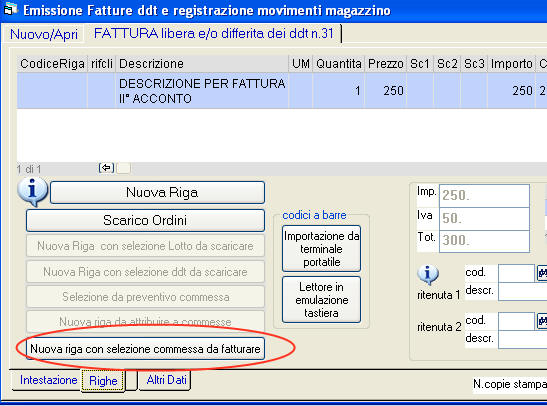Open the Altri Dati tab
Viewport: 547px width, 406px height.
[166, 380]
